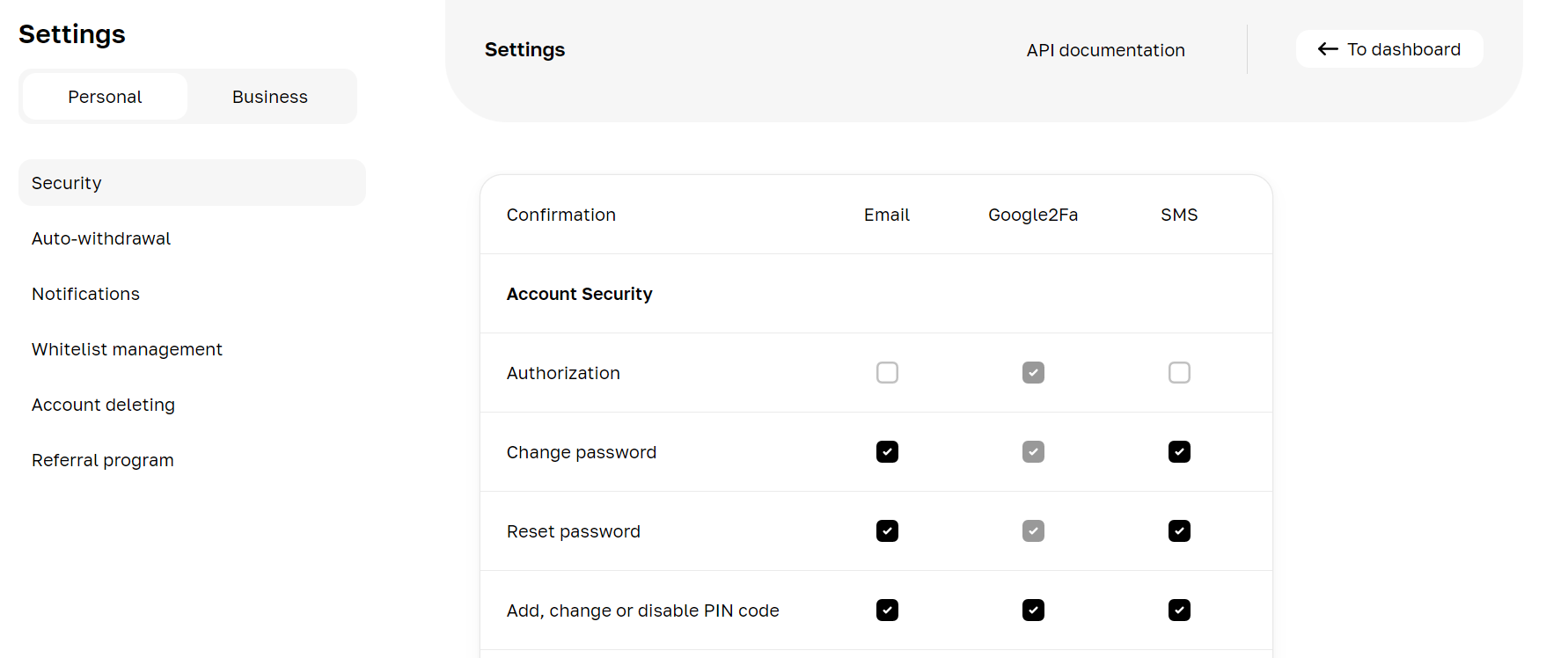1568x658 pixels.
Task: Open Whitelist management
Action: (x=127, y=349)
